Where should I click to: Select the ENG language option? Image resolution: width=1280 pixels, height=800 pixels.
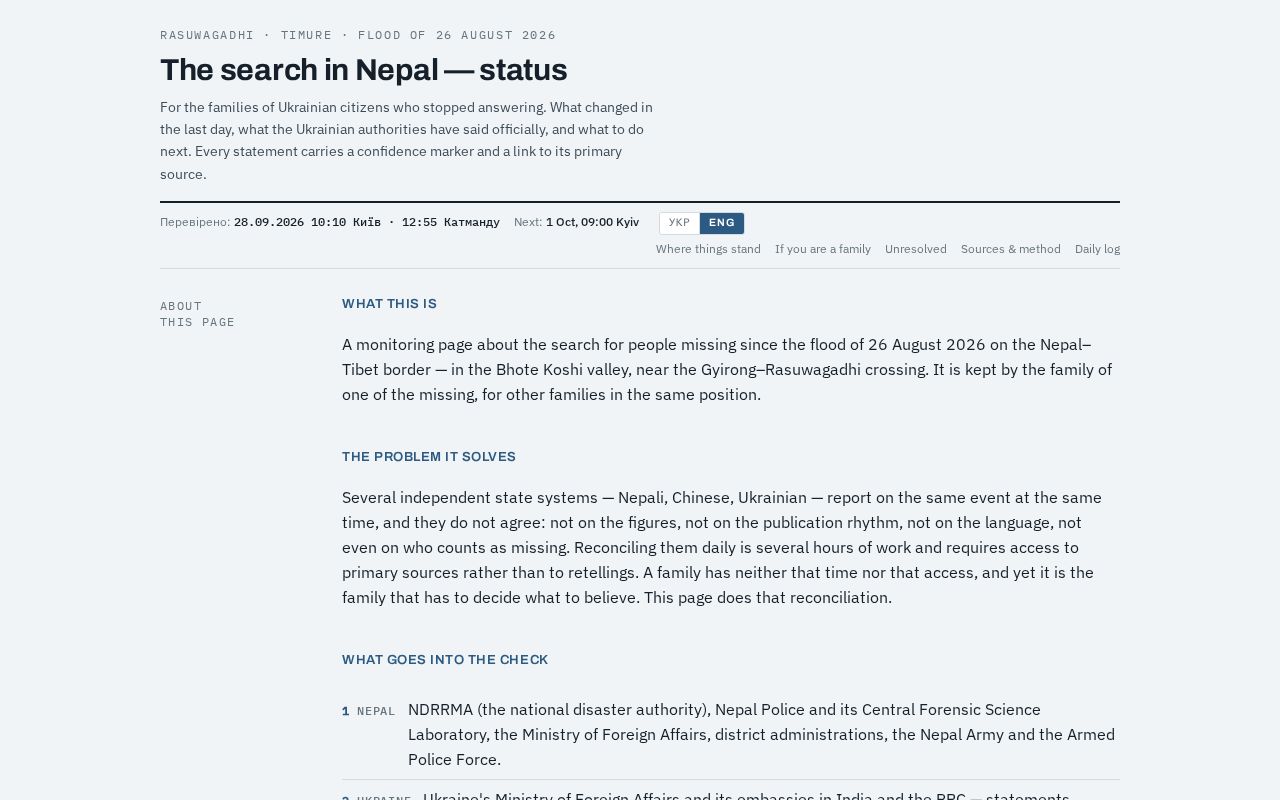(722, 223)
